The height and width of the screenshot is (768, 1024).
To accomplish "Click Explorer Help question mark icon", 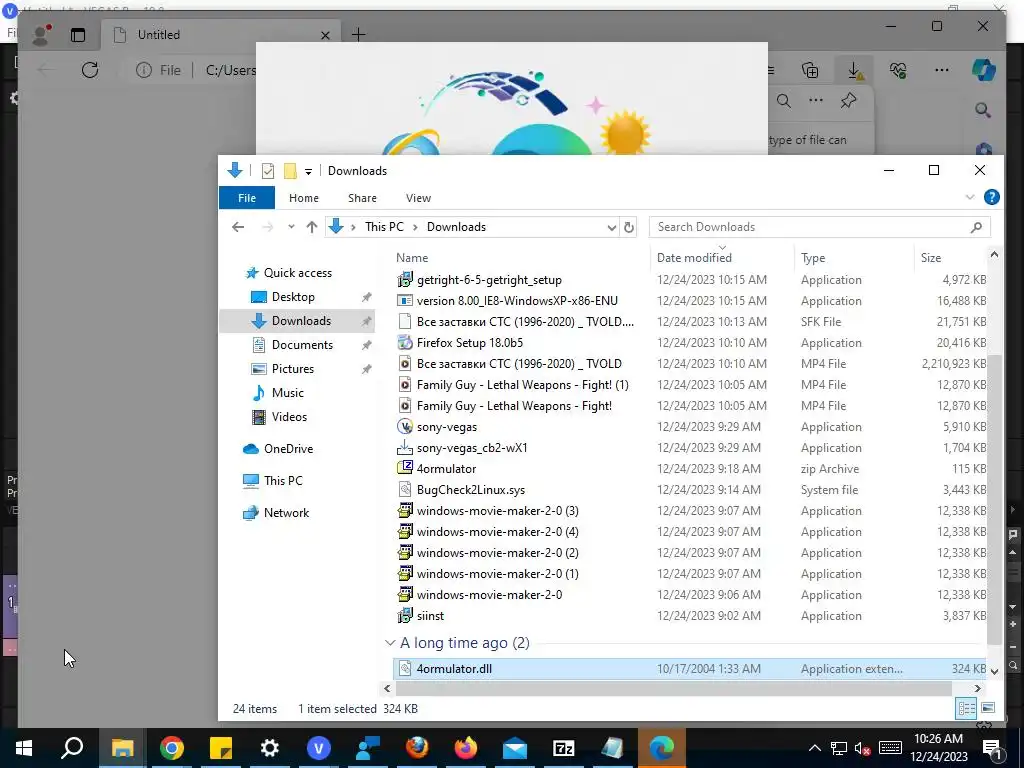I will 991,197.
